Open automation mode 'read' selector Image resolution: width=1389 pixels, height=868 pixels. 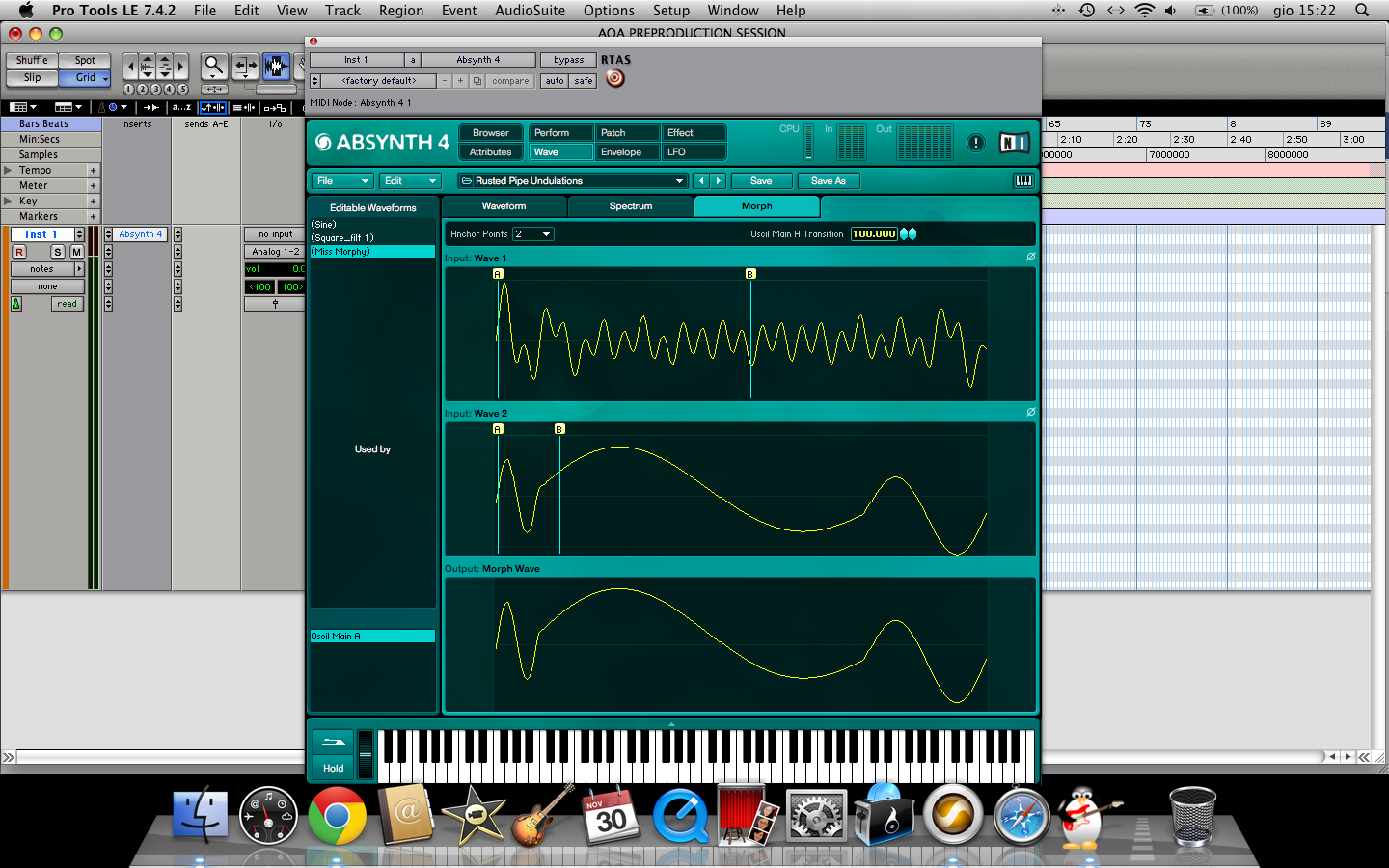(x=67, y=304)
